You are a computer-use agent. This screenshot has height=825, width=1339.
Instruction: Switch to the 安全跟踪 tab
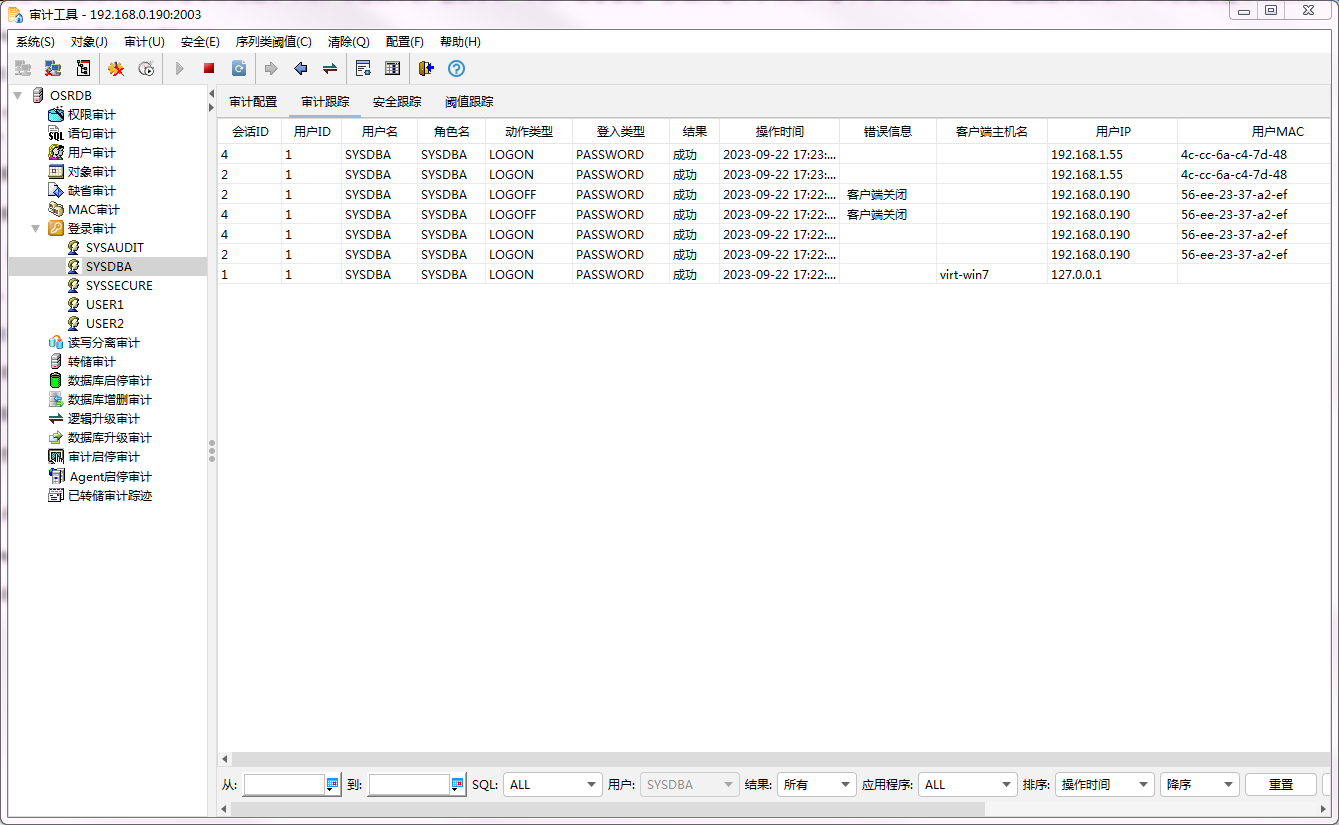coord(397,101)
